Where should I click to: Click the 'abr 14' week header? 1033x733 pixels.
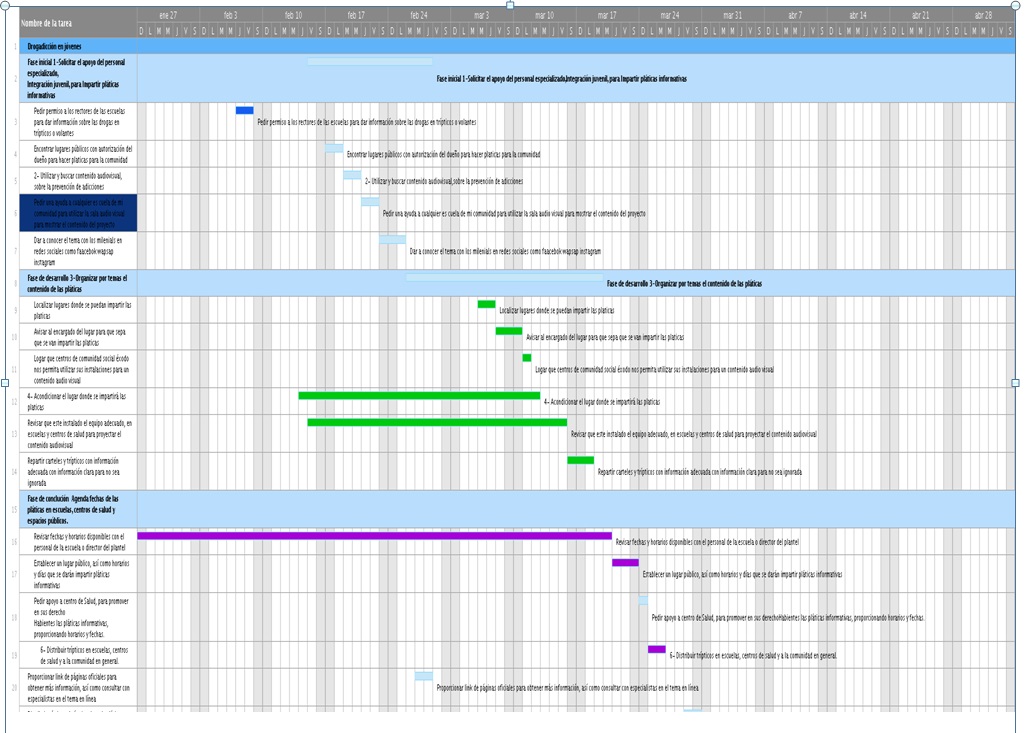pyautogui.click(x=858, y=15)
